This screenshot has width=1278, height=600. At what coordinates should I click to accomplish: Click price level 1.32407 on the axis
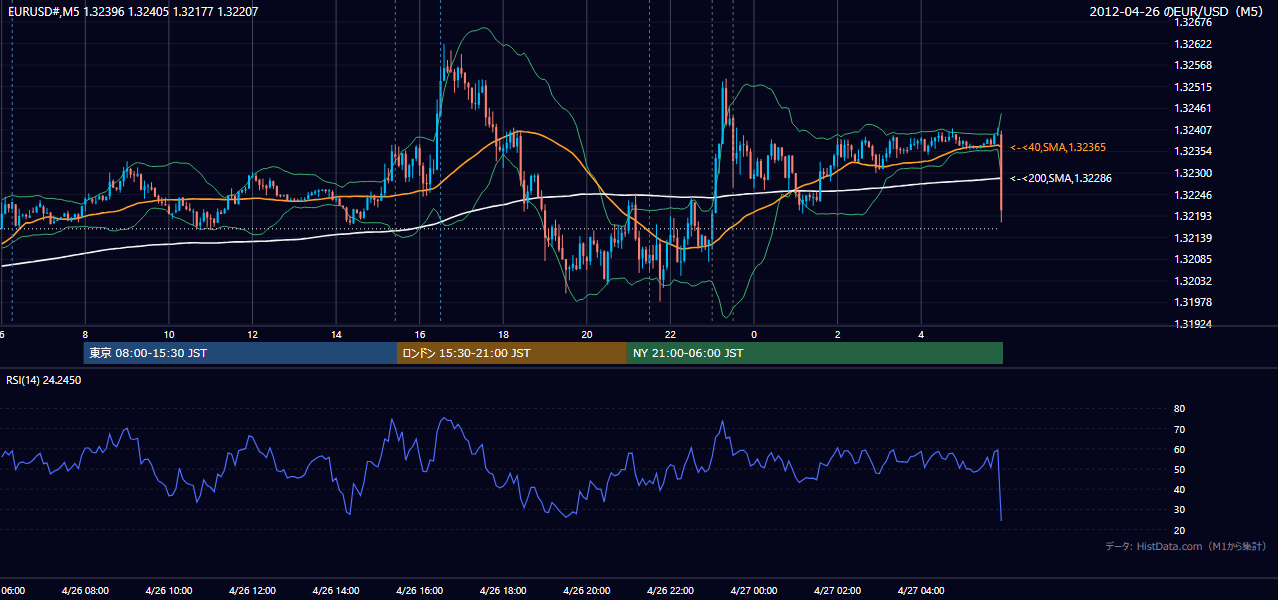coord(1194,130)
